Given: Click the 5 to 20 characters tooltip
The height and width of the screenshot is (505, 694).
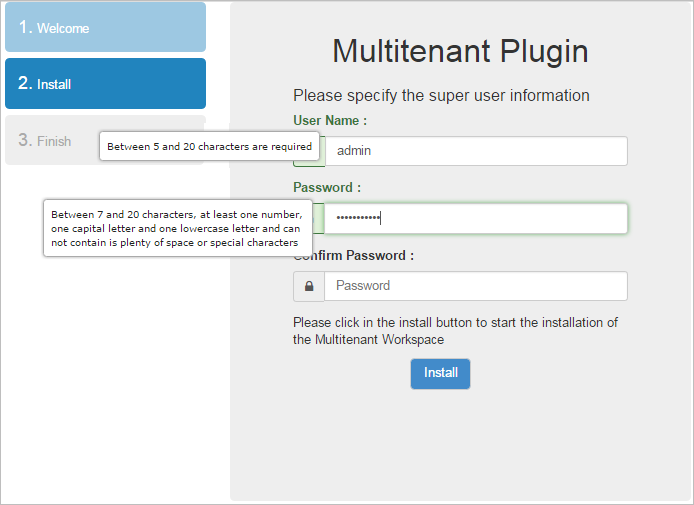Looking at the screenshot, I should click(x=210, y=147).
